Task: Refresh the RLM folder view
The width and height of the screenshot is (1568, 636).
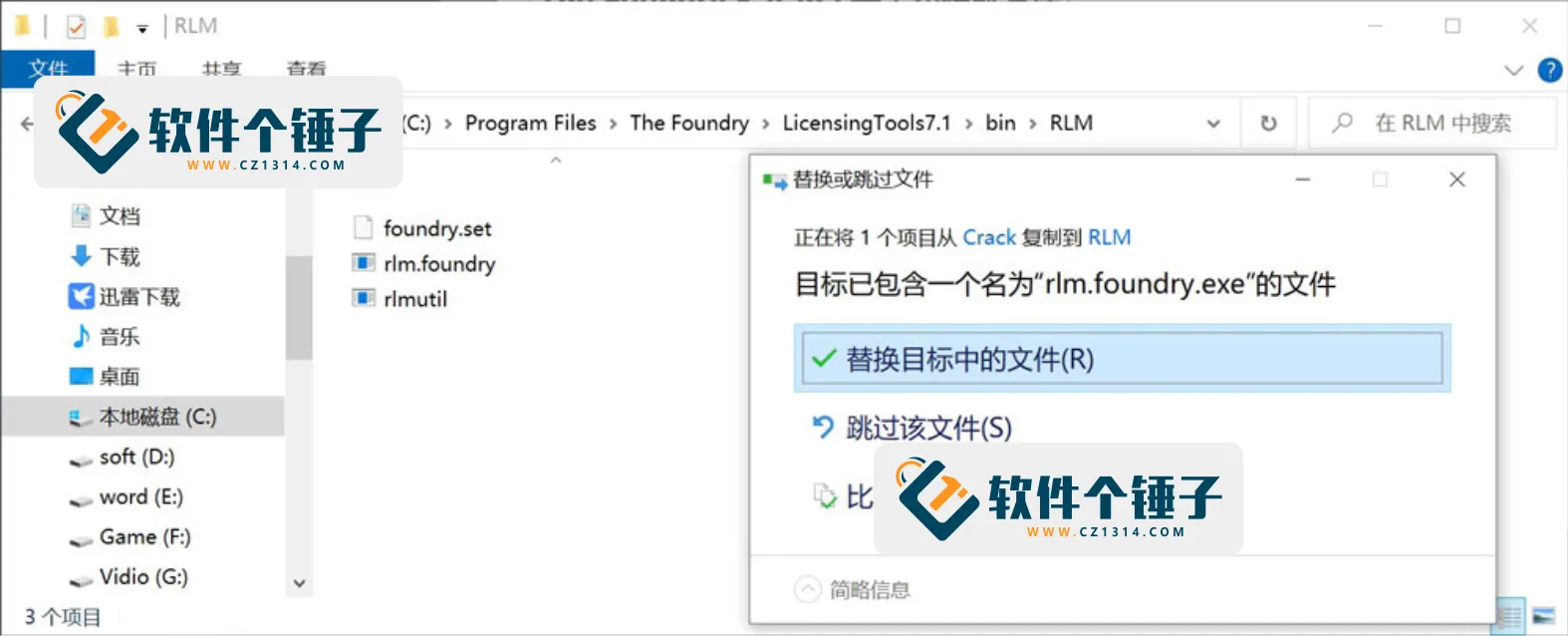Action: click(1268, 124)
